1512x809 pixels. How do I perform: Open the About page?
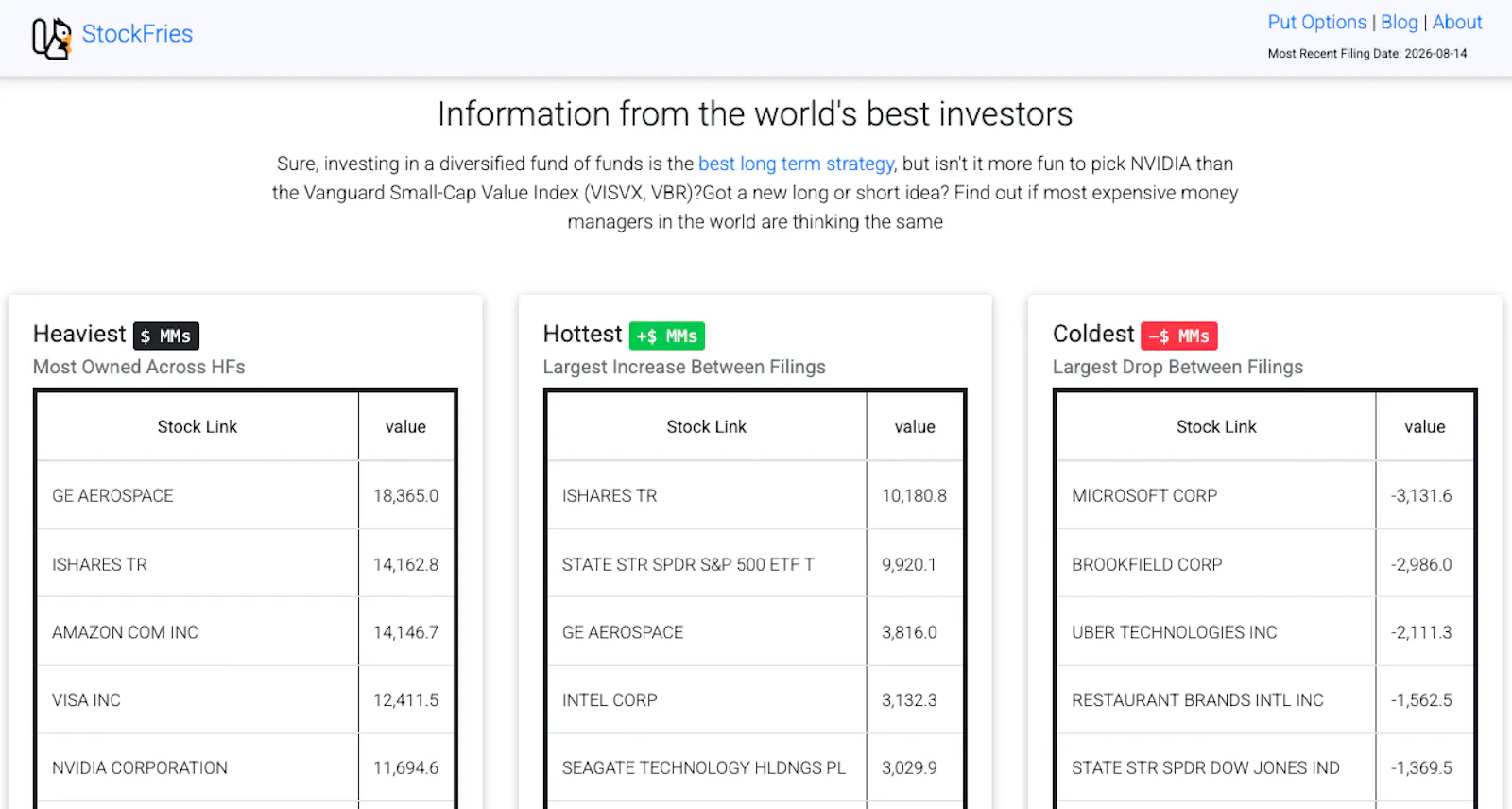1457,22
